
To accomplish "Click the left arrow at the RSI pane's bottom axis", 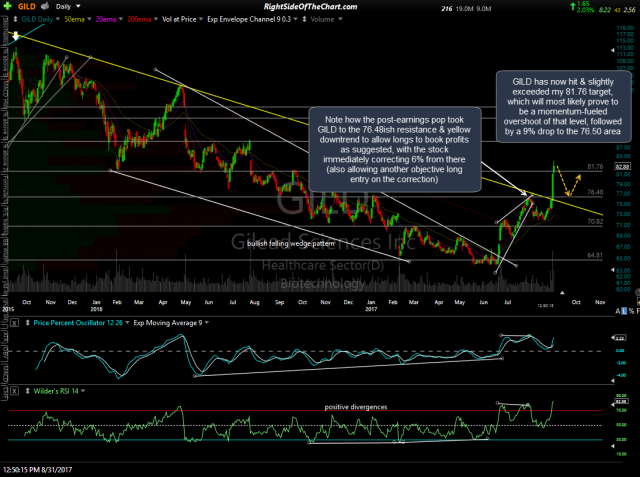I will (612, 446).
